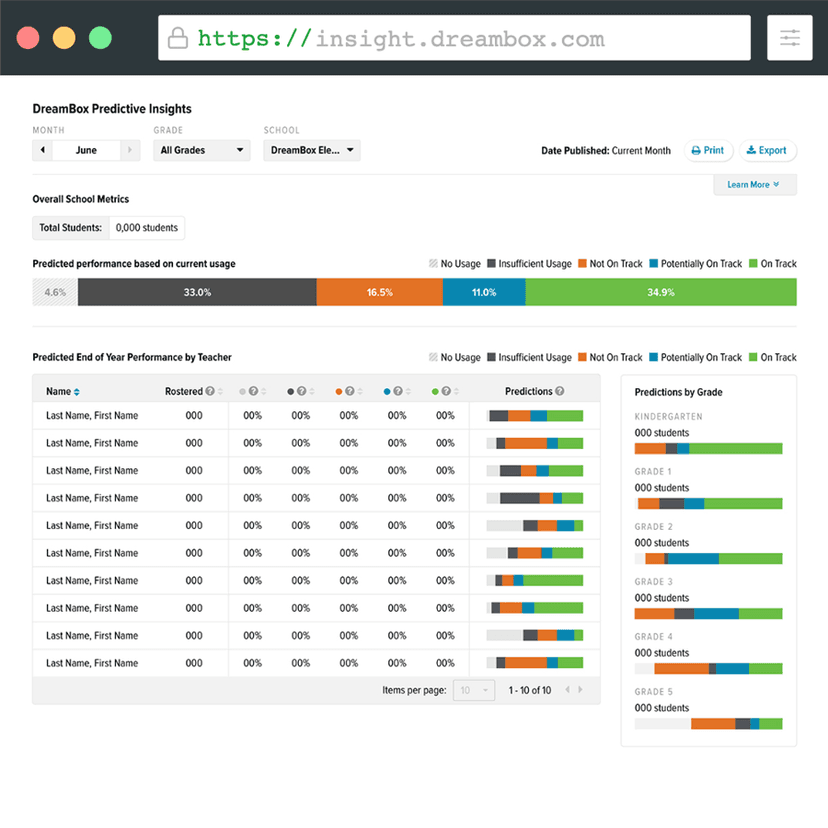Go to next page of teacher table
Viewport: 828px width, 828px height.
pos(581,690)
